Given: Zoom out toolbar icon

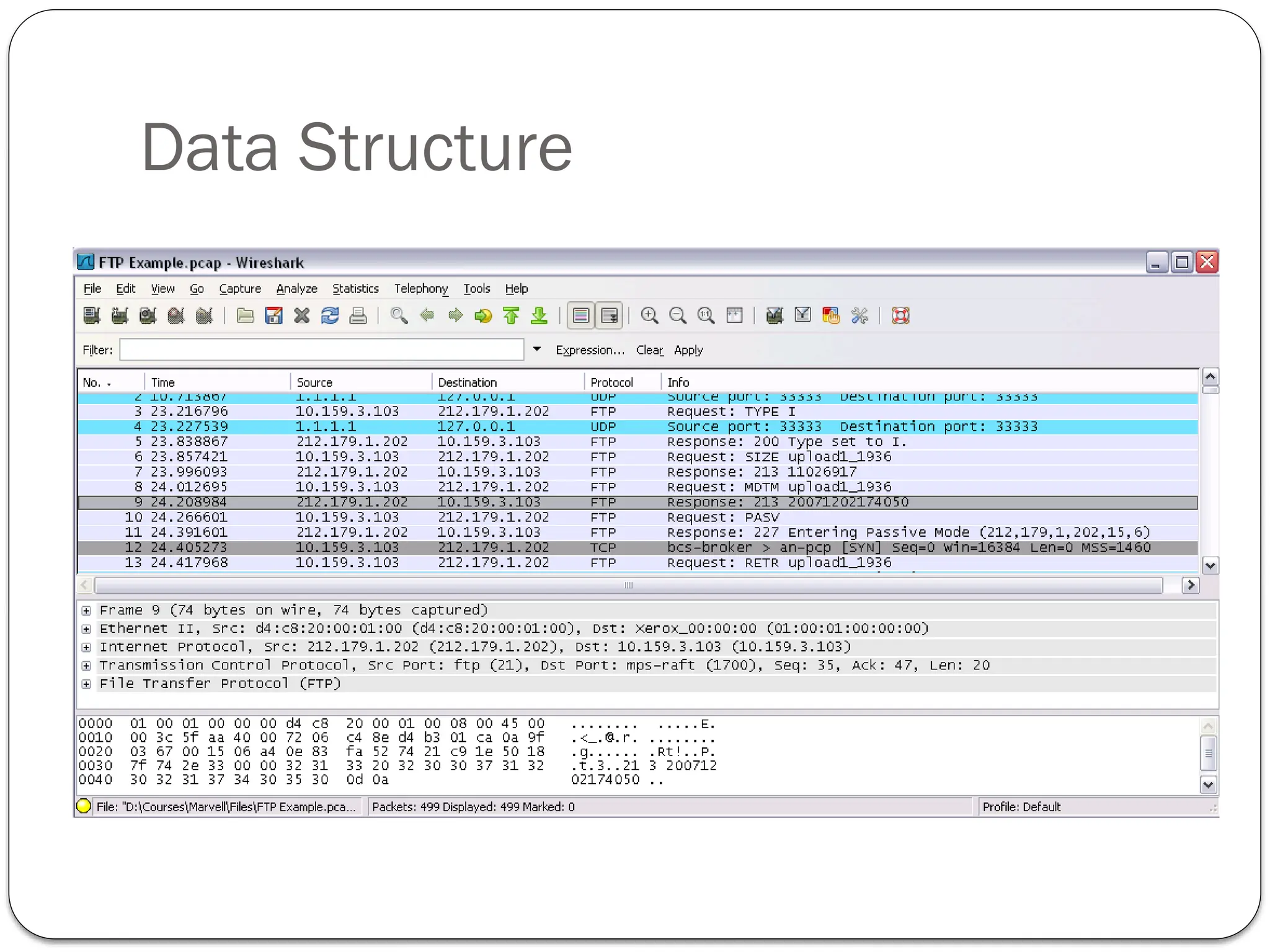Looking at the screenshot, I should click(x=678, y=315).
